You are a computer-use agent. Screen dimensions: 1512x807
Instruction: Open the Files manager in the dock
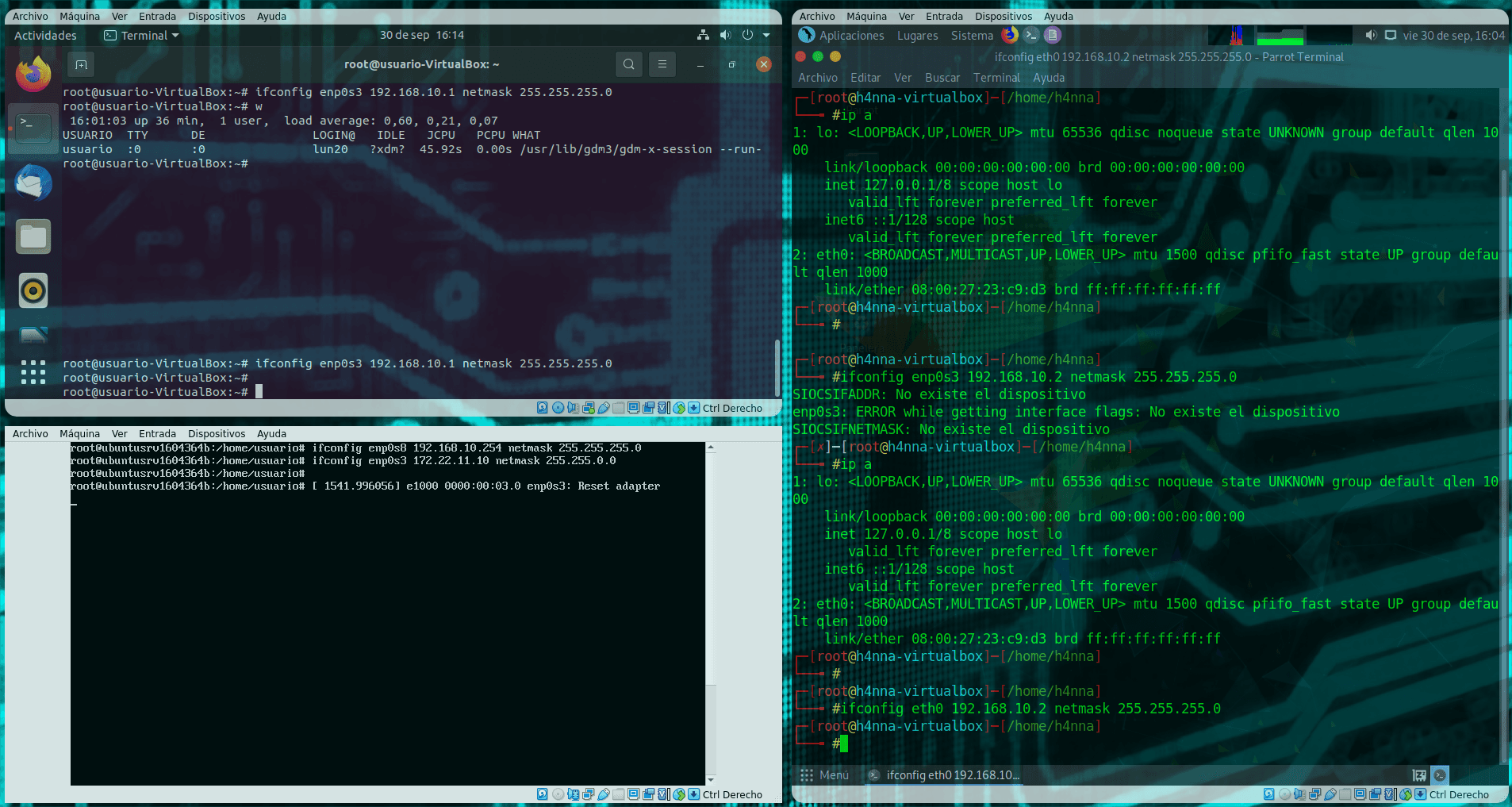pyautogui.click(x=33, y=236)
